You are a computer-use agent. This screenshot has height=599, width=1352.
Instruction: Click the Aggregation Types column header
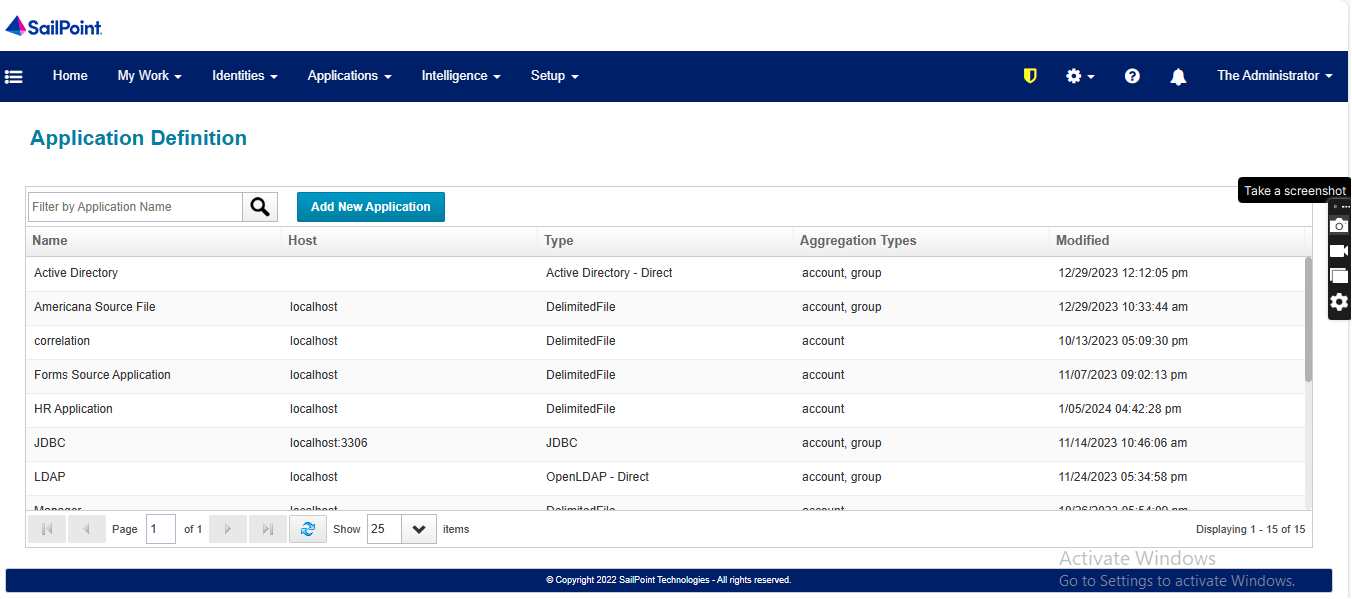[x=922, y=241]
